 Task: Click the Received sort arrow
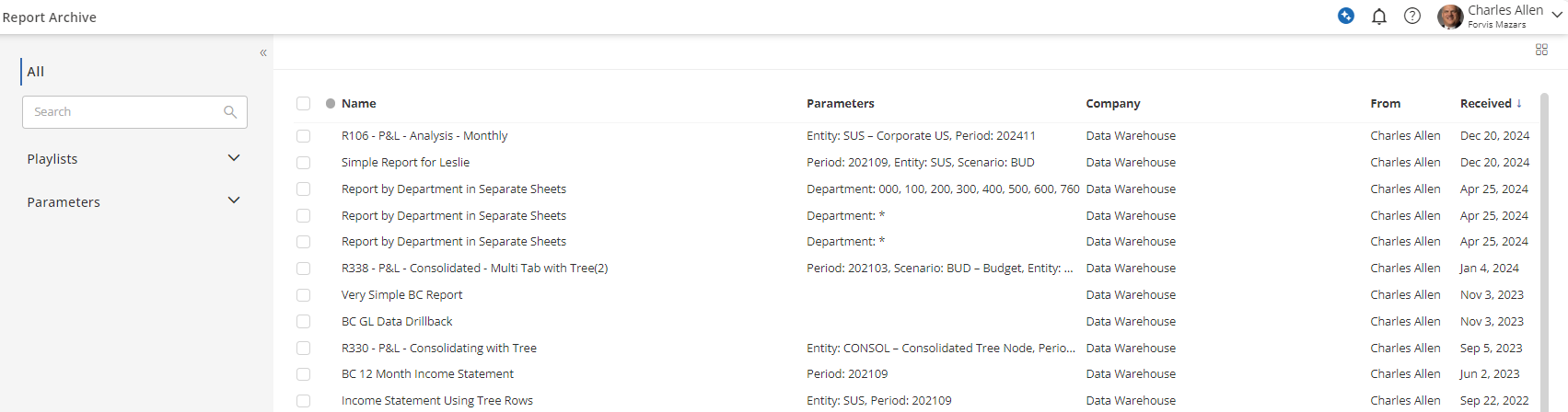1518,103
